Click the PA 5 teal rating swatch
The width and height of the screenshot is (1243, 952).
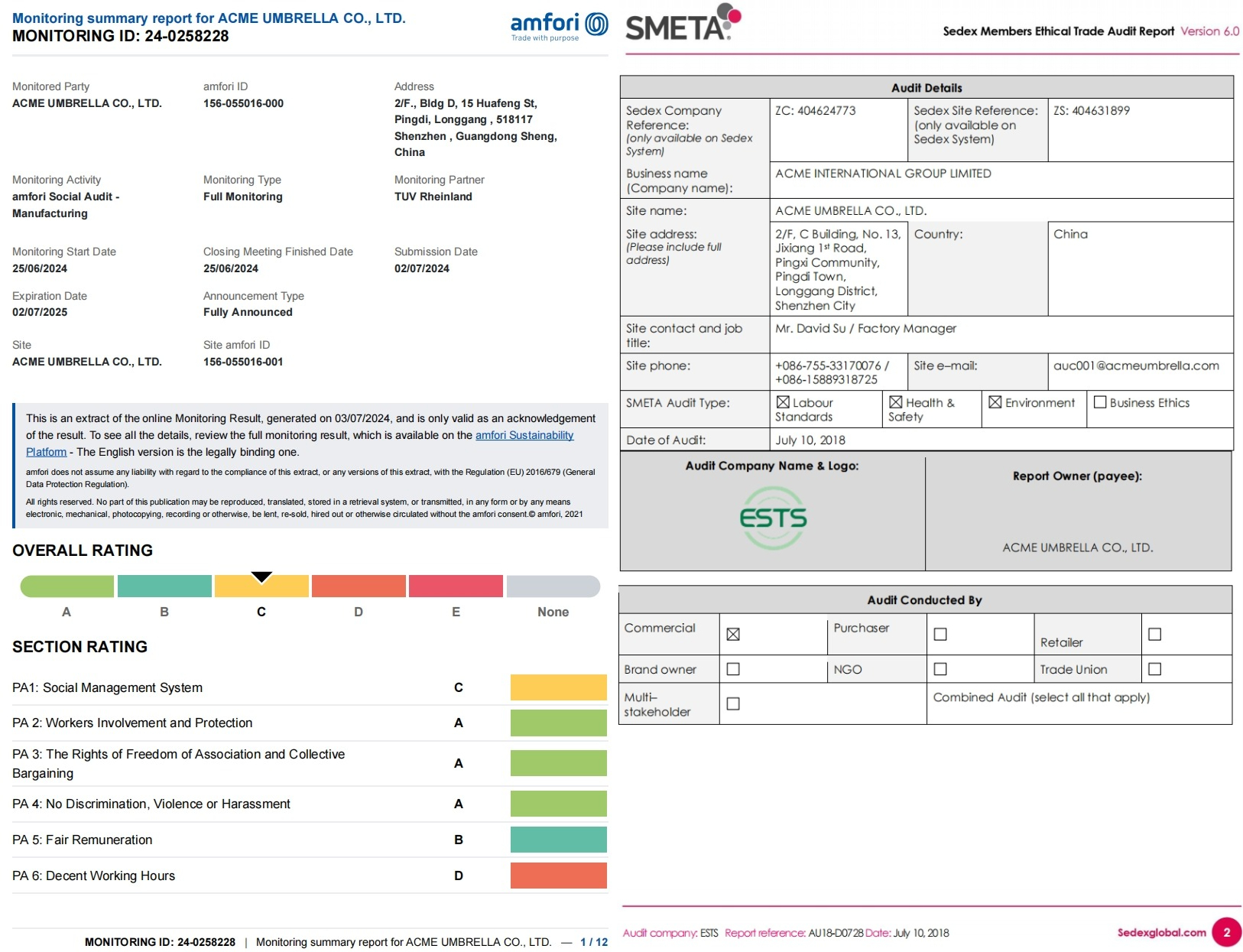[559, 840]
